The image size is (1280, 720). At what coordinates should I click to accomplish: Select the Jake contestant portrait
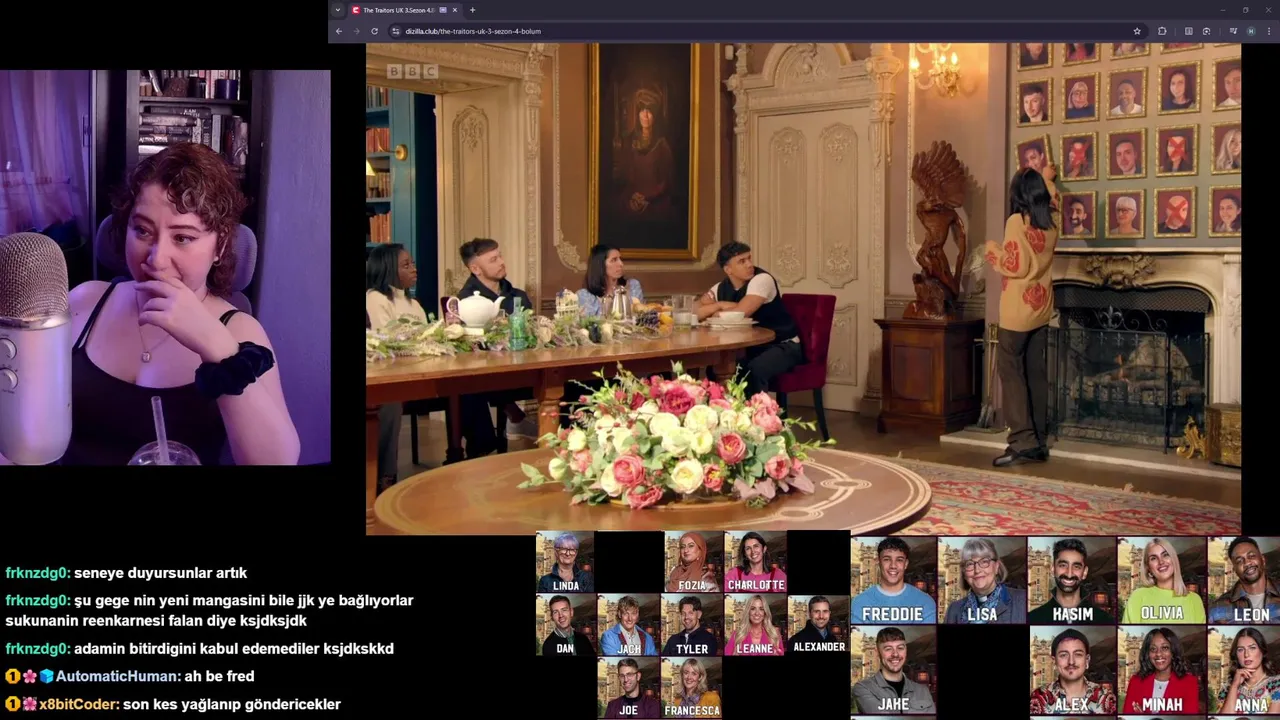[x=893, y=670]
